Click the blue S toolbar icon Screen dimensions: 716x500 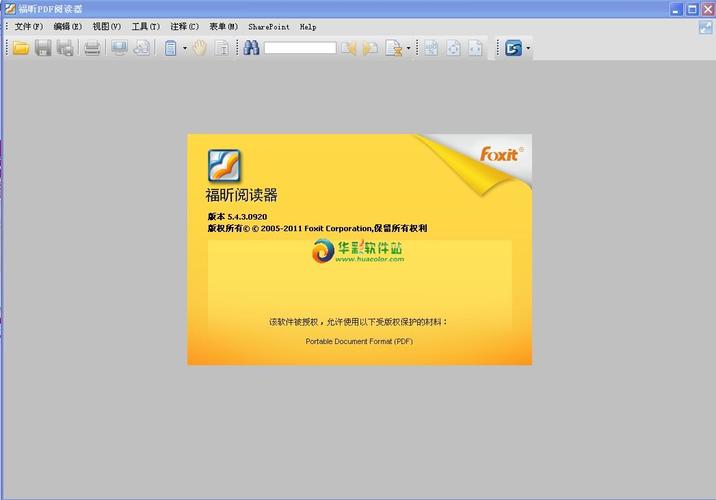(513, 48)
